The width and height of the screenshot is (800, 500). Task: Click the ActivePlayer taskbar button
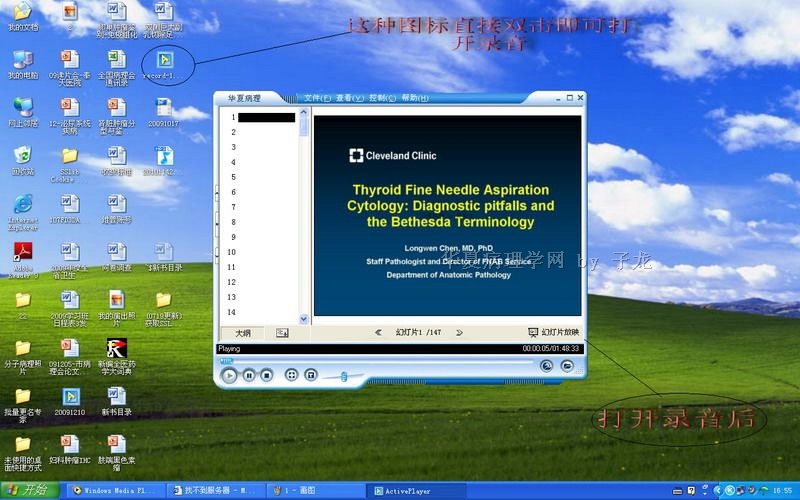point(415,491)
